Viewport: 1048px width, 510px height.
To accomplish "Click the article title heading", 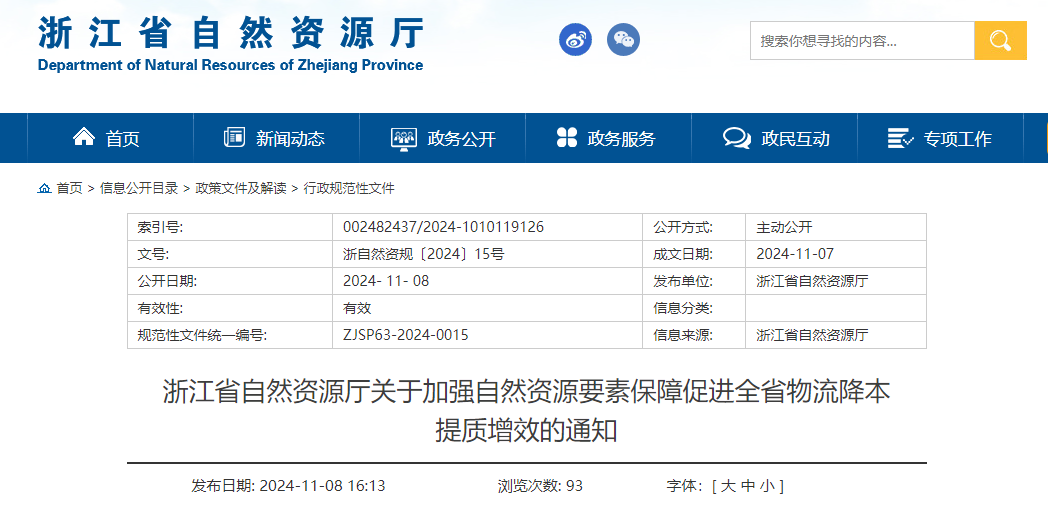I will coord(527,411).
